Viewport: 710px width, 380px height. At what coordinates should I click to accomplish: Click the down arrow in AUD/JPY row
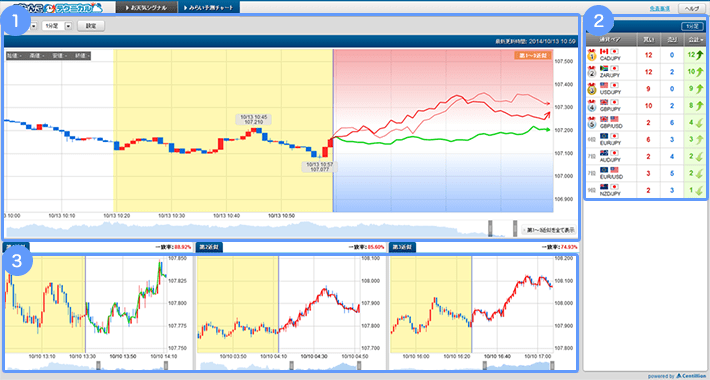(699, 156)
